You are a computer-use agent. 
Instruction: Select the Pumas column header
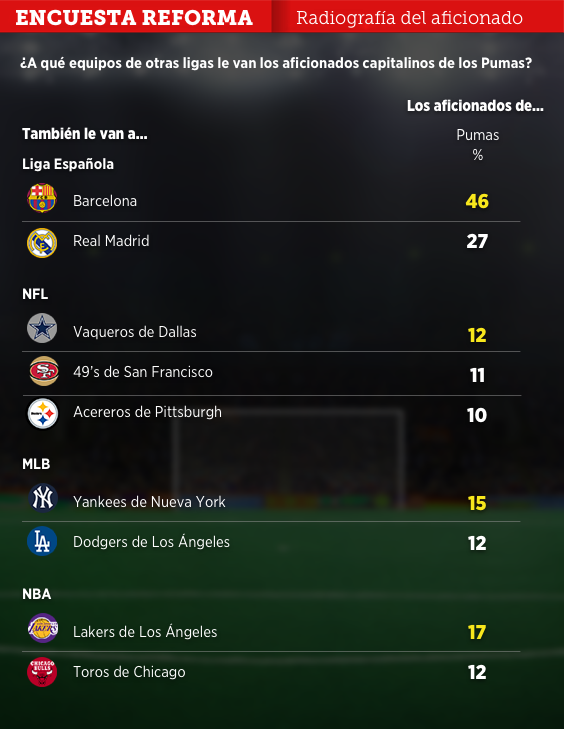(478, 135)
